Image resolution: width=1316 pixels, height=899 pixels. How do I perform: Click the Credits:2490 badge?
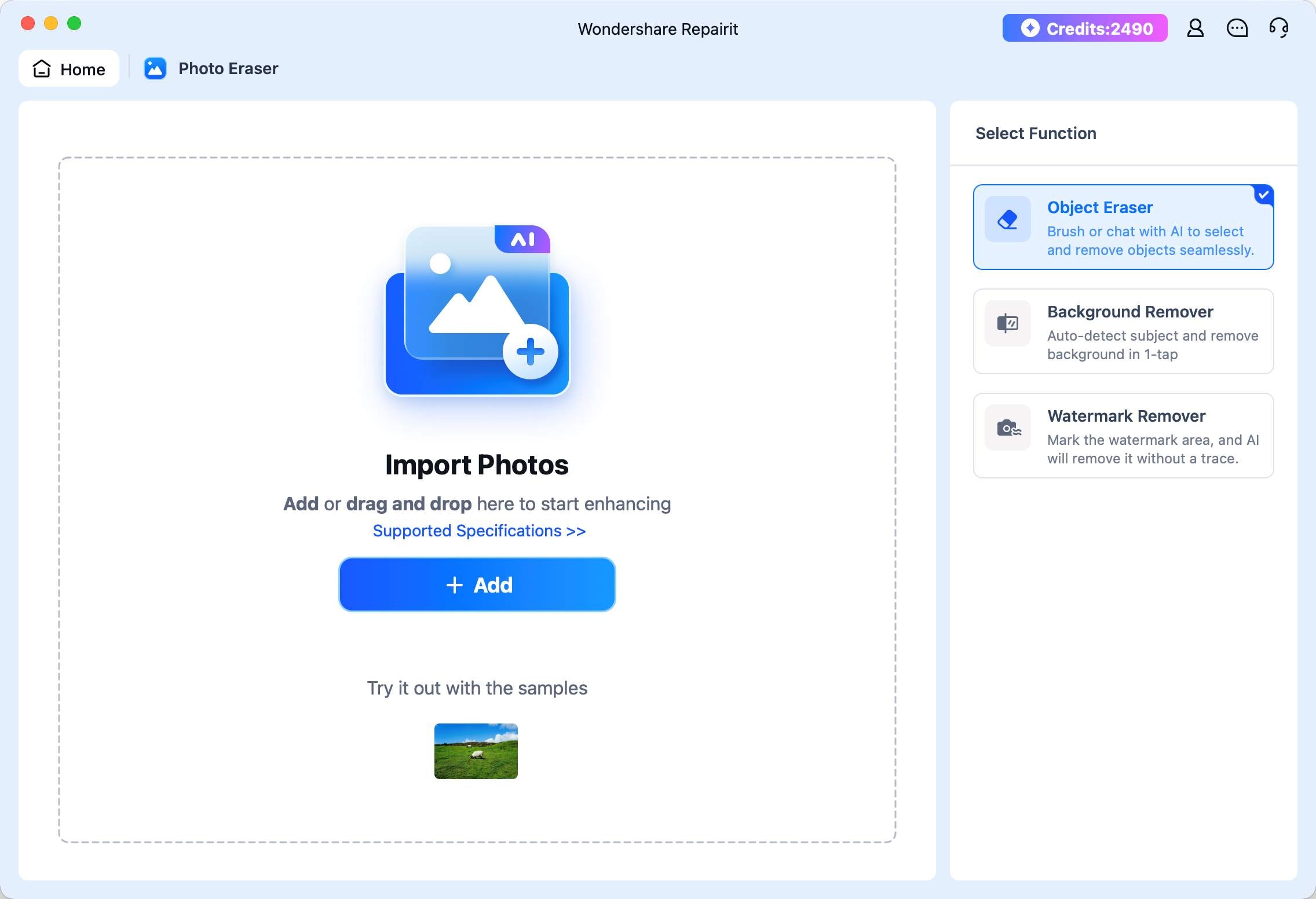(x=1085, y=28)
